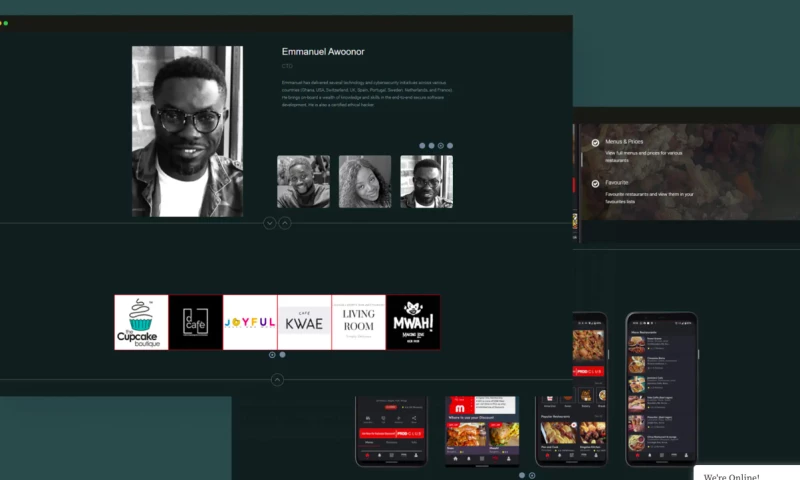The height and width of the screenshot is (480, 800).
Task: Click checkmark icon beside Favourite
Action: 595,183
